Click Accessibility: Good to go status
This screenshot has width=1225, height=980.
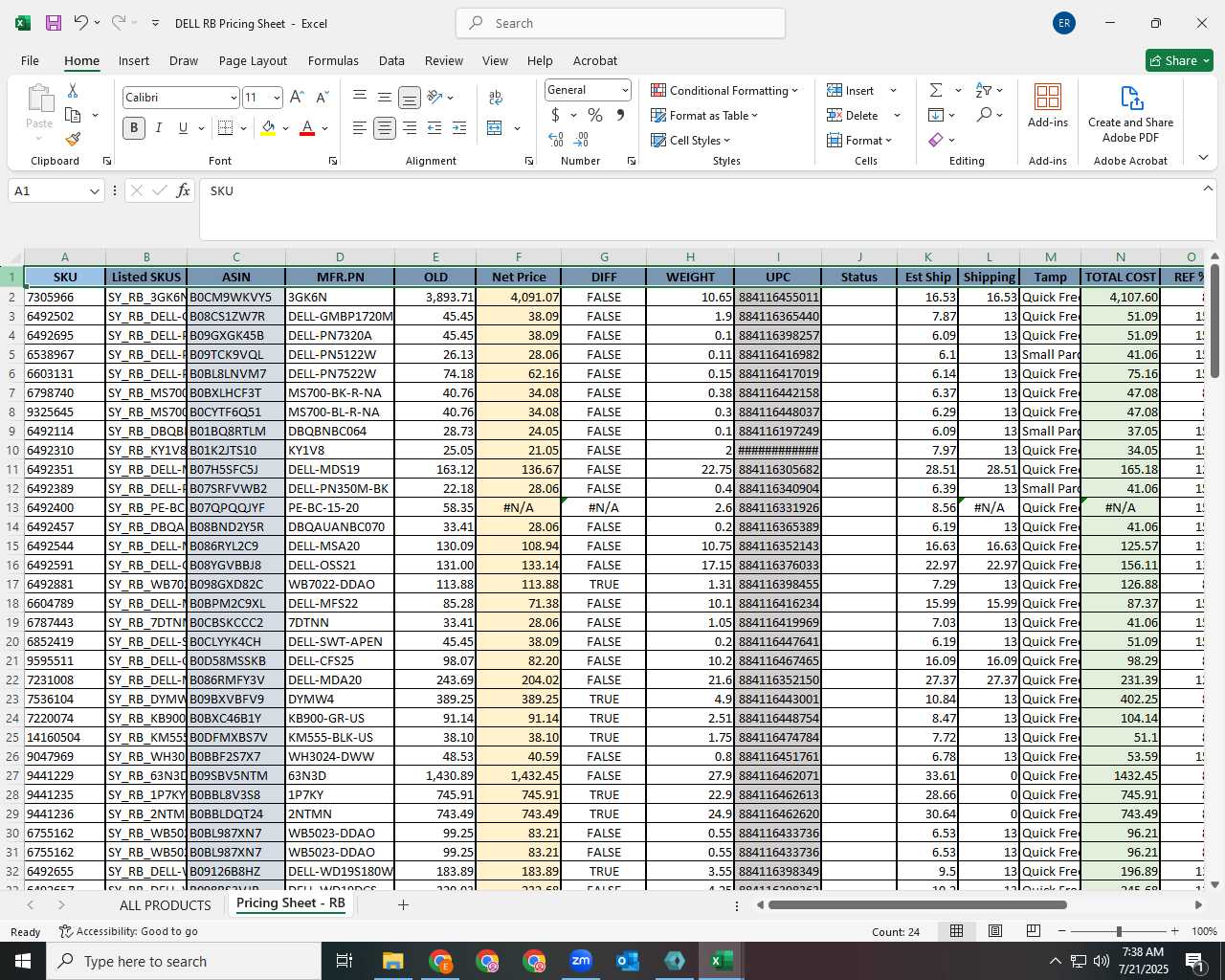tap(128, 931)
